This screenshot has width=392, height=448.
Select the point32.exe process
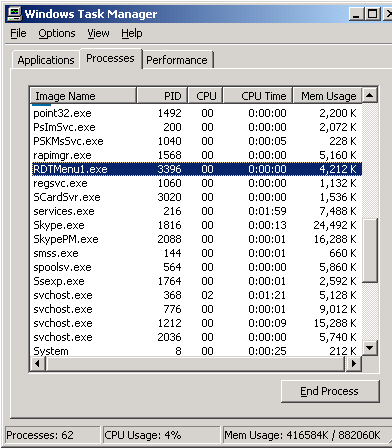click(196, 113)
